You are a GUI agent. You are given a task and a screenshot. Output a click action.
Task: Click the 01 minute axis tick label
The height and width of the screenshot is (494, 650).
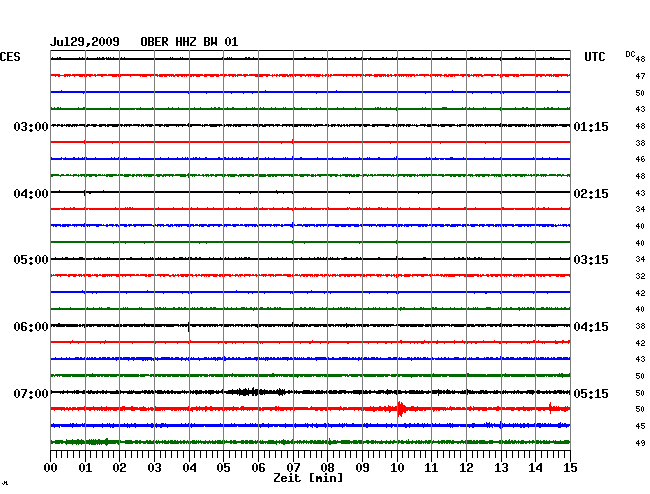pos(85,467)
